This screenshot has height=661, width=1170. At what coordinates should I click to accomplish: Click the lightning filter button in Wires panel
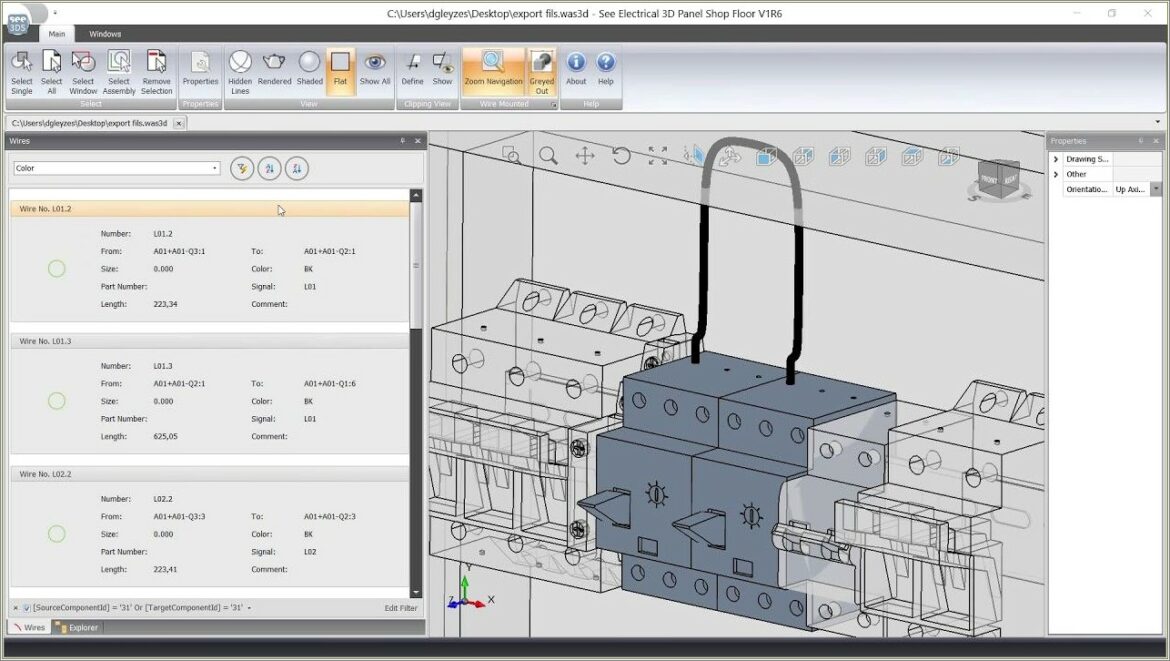(x=242, y=169)
